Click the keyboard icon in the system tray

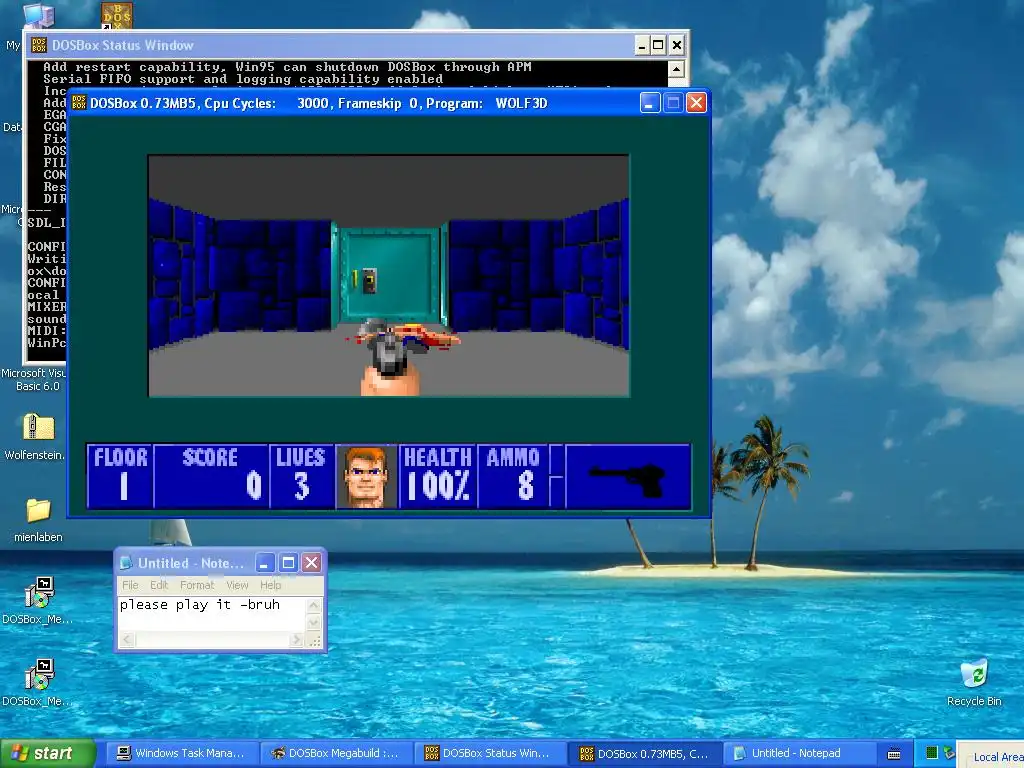[x=894, y=754]
